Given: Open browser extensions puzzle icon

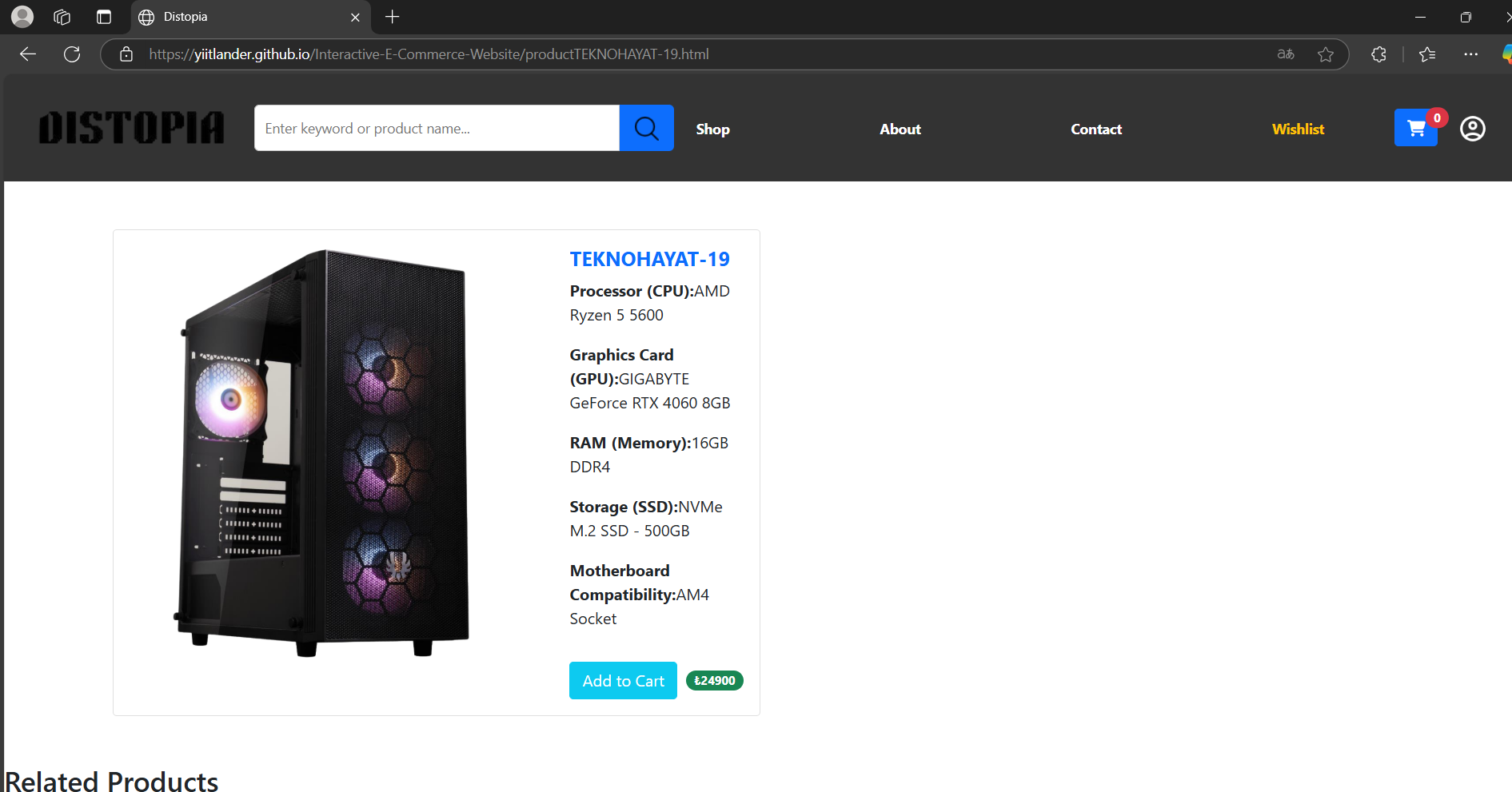Looking at the screenshot, I should pos(1378,54).
